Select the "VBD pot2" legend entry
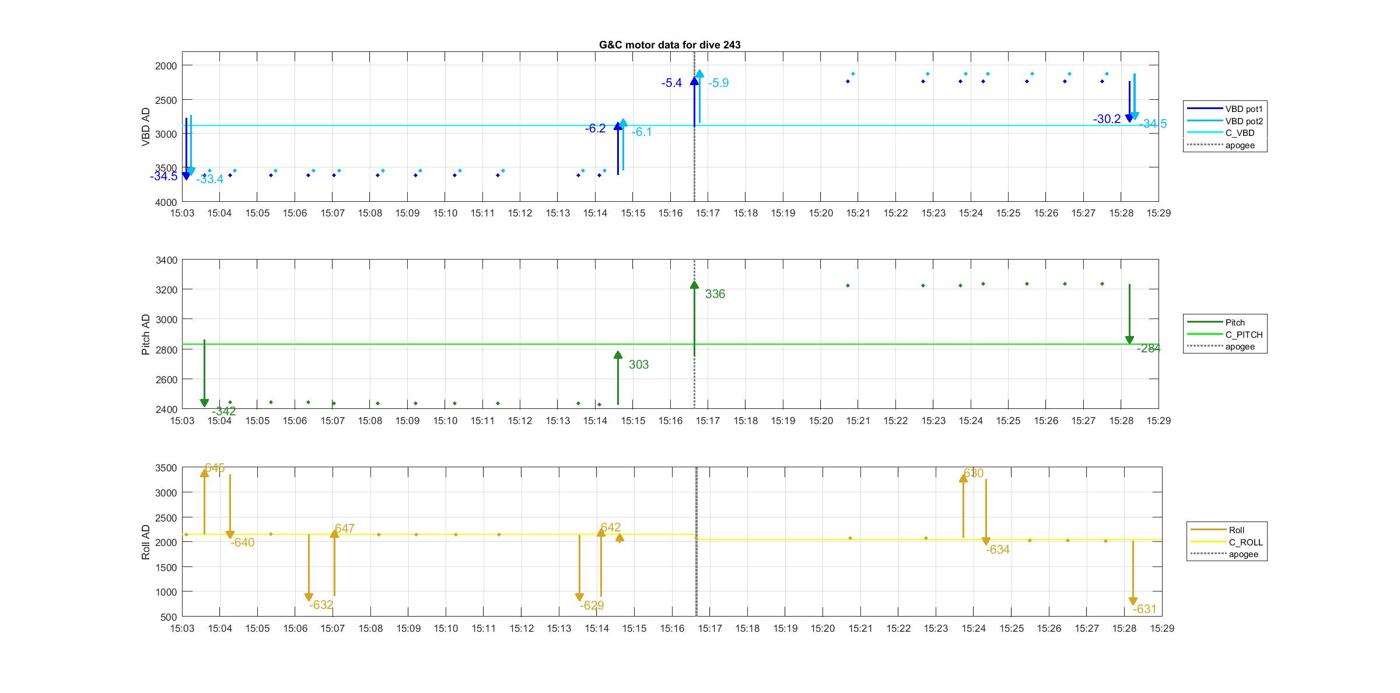This screenshot has width=1400, height=693. click(x=1227, y=120)
